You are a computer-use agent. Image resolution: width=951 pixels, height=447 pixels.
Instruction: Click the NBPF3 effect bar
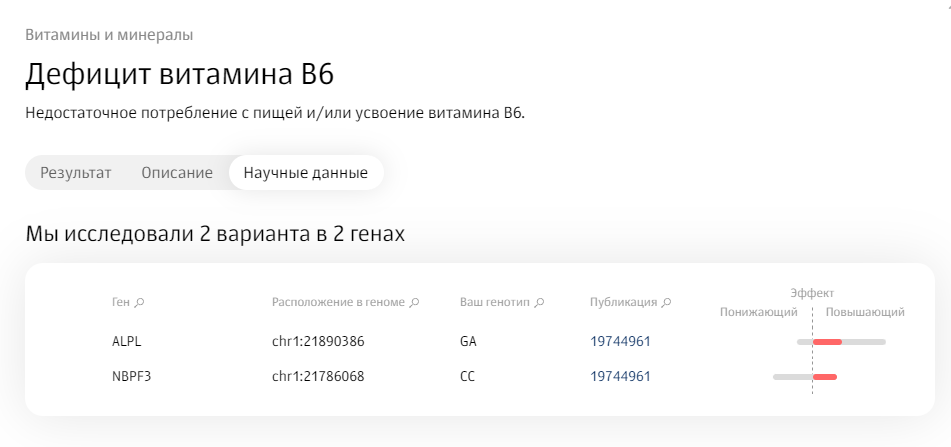[x=805, y=377]
